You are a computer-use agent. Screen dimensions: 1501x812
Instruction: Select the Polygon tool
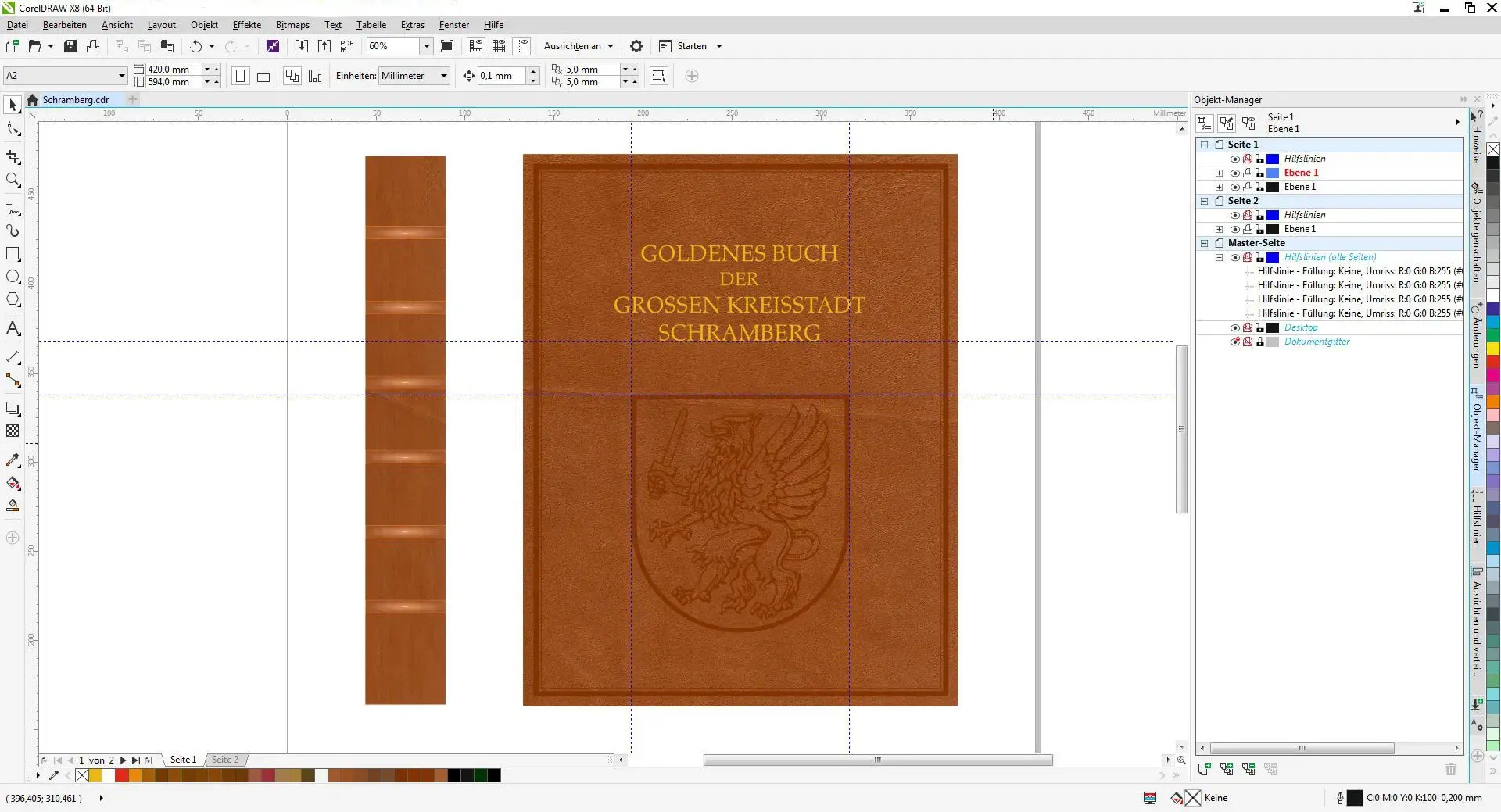coord(13,299)
